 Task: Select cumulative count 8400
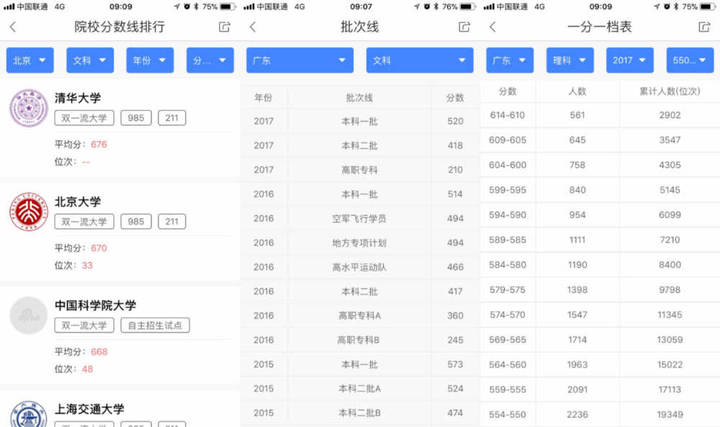tap(669, 265)
